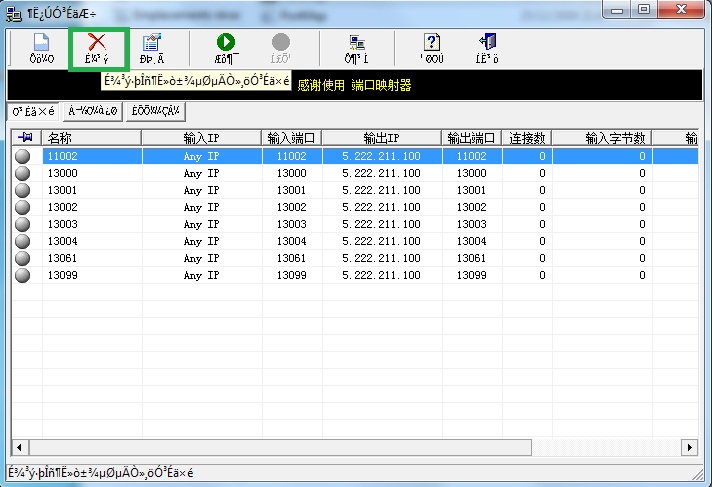Viewport: 712px width, 487px height.
Task: Click input bytes 0 in row 13003
Action: point(642,224)
